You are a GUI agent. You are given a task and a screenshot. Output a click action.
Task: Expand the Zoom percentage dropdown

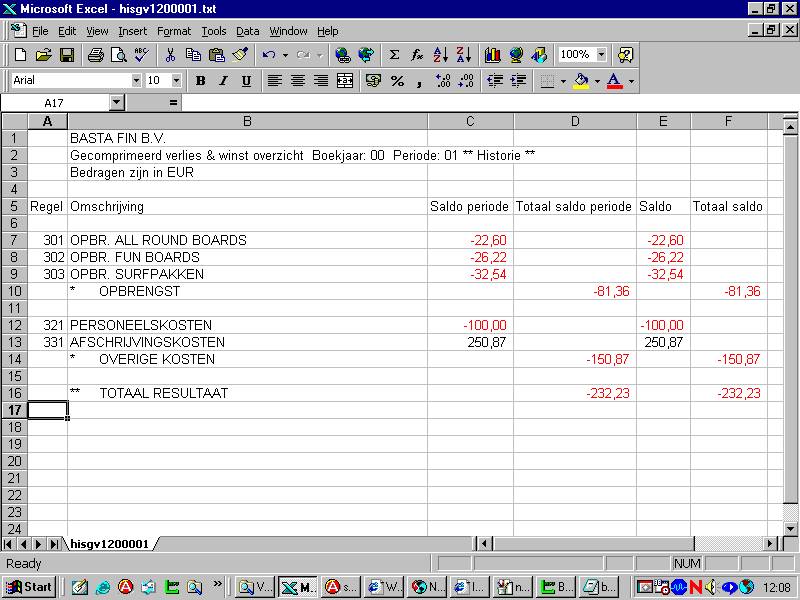601,55
